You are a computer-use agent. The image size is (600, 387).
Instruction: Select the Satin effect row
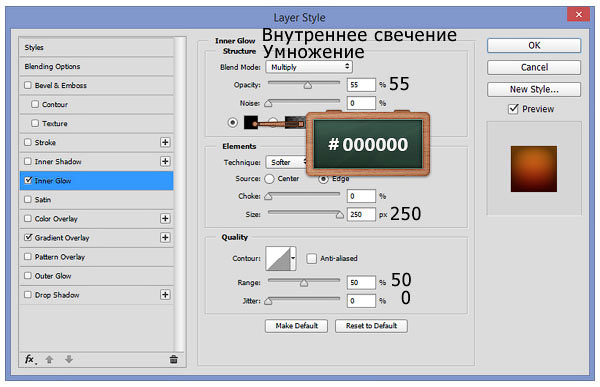point(96,199)
